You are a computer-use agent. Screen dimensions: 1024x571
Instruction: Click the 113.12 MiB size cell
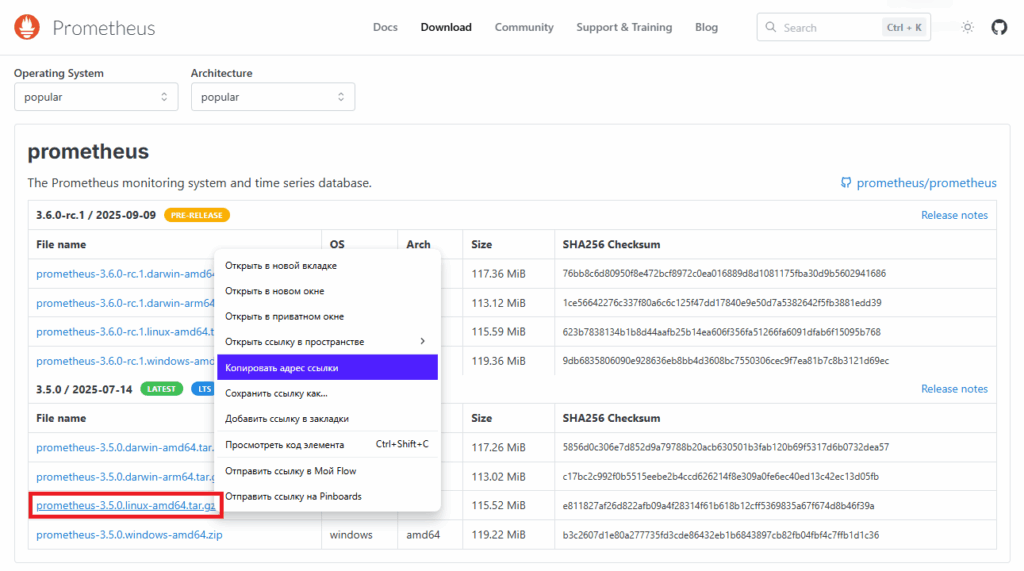coord(498,303)
